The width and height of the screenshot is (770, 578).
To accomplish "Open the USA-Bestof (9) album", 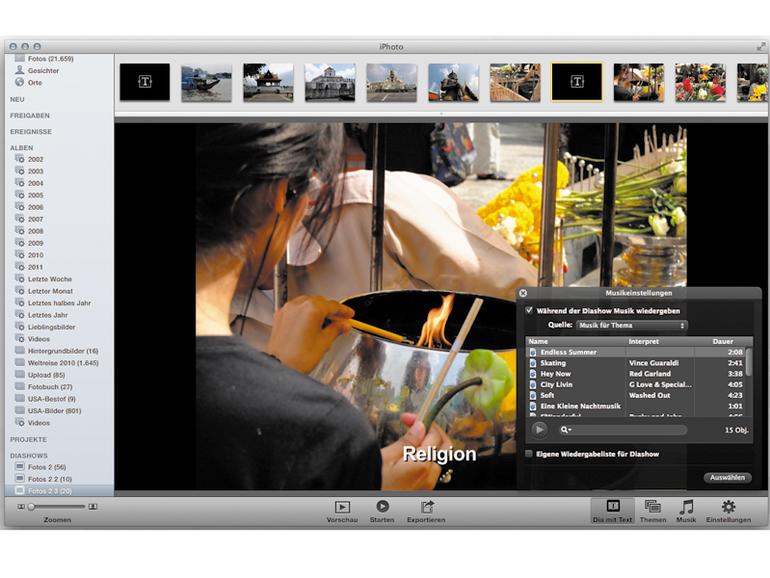I will pyautogui.click(x=52, y=399).
